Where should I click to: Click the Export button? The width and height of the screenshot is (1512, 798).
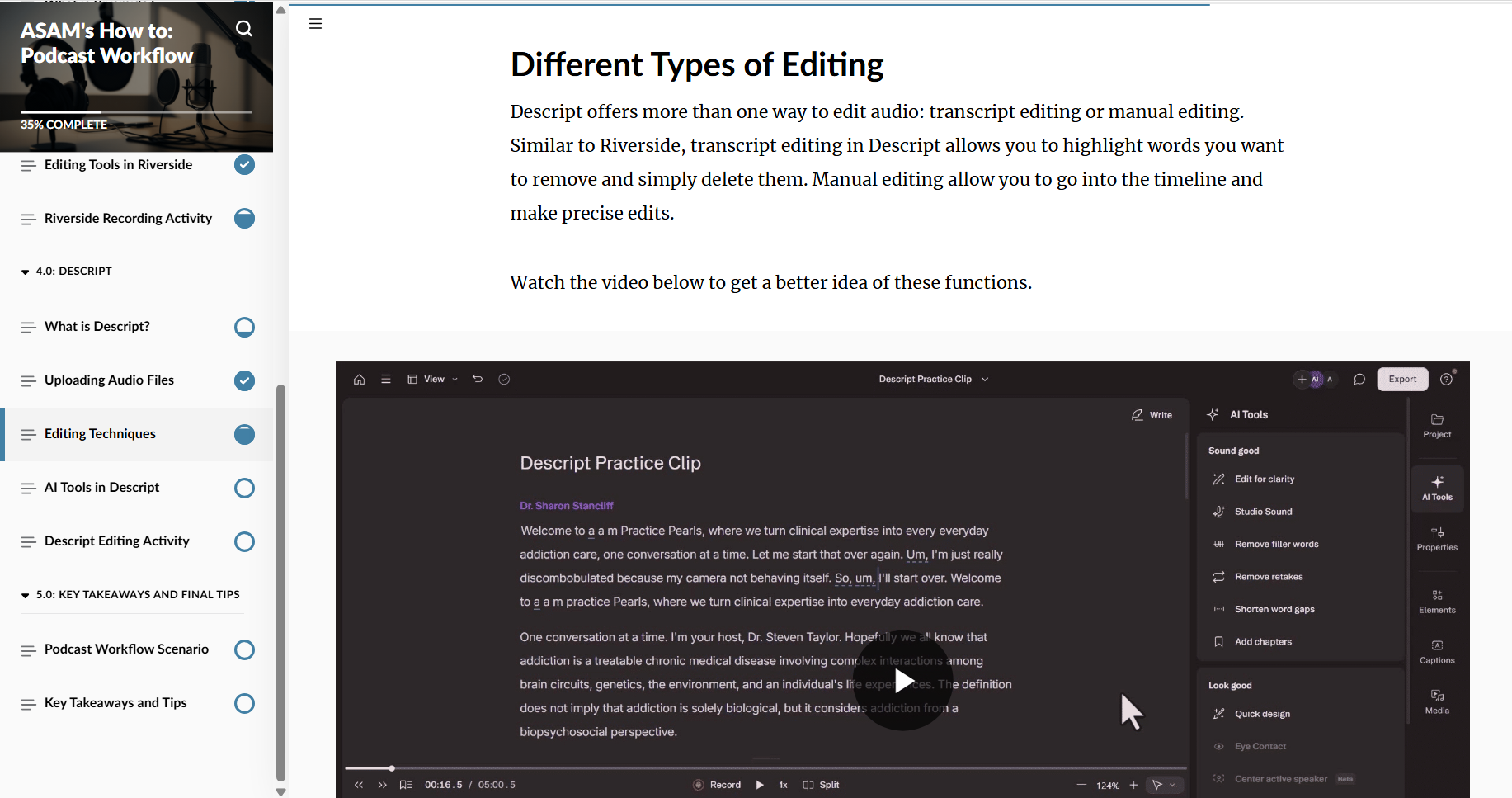point(1402,380)
